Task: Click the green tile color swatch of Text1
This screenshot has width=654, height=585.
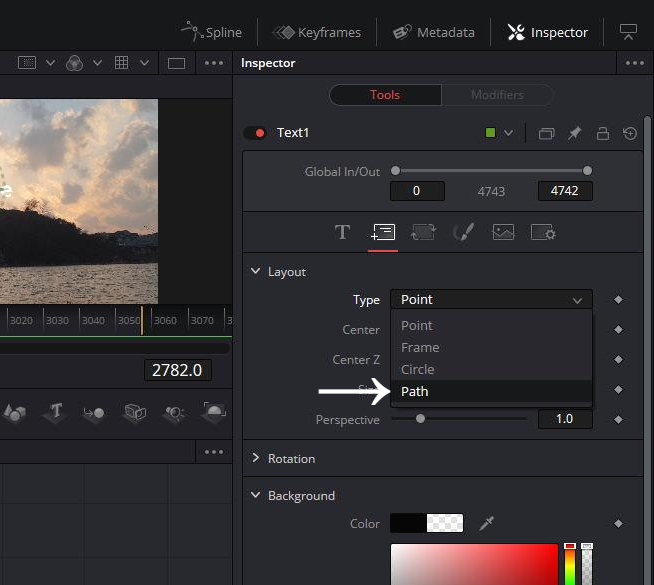Action: [490, 133]
